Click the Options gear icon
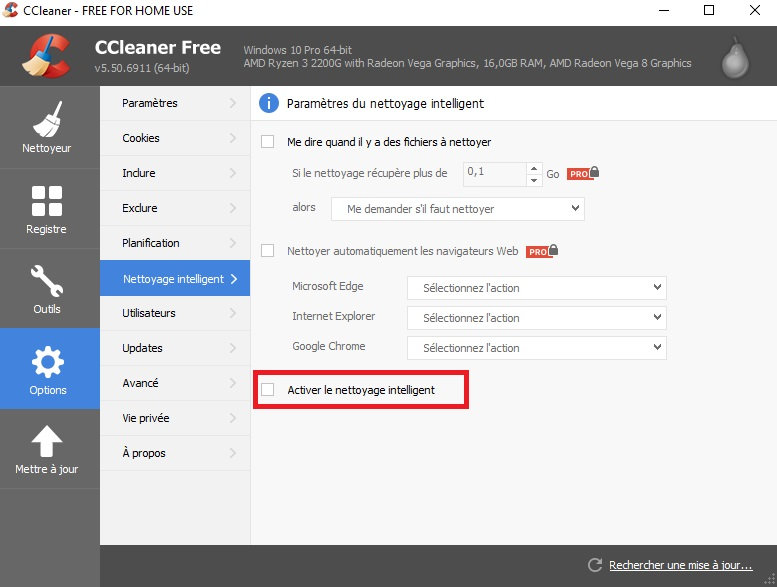This screenshot has height=587, width=777. [x=48, y=361]
